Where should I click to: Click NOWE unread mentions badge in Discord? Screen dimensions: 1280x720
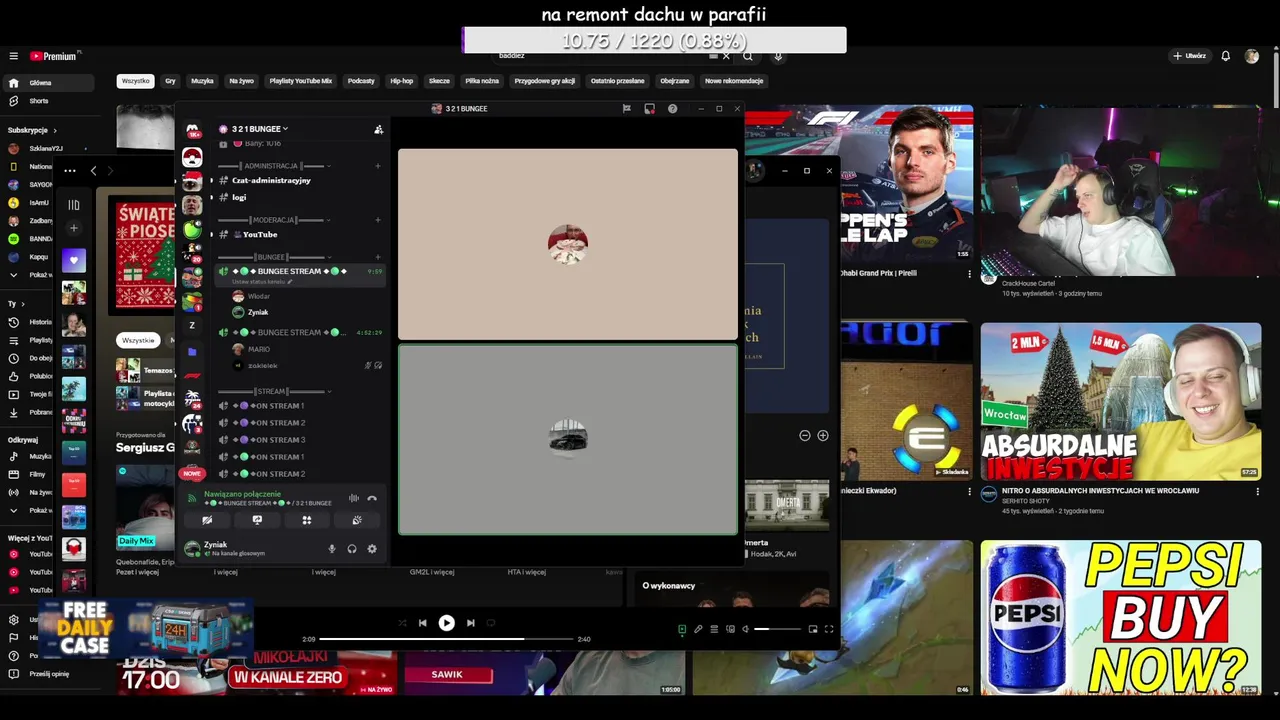coord(192,474)
